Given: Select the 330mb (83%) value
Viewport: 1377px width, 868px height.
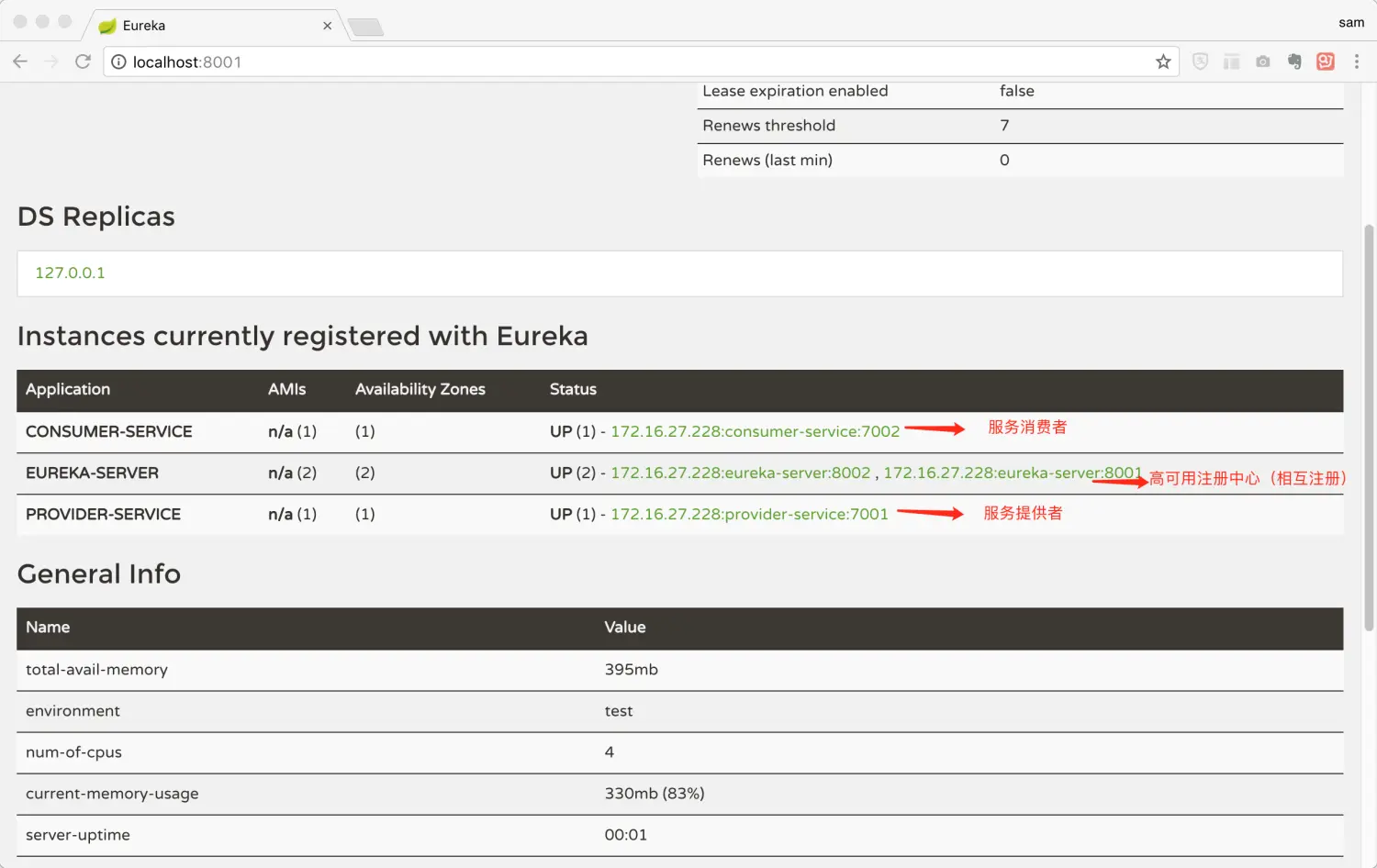Looking at the screenshot, I should (655, 794).
